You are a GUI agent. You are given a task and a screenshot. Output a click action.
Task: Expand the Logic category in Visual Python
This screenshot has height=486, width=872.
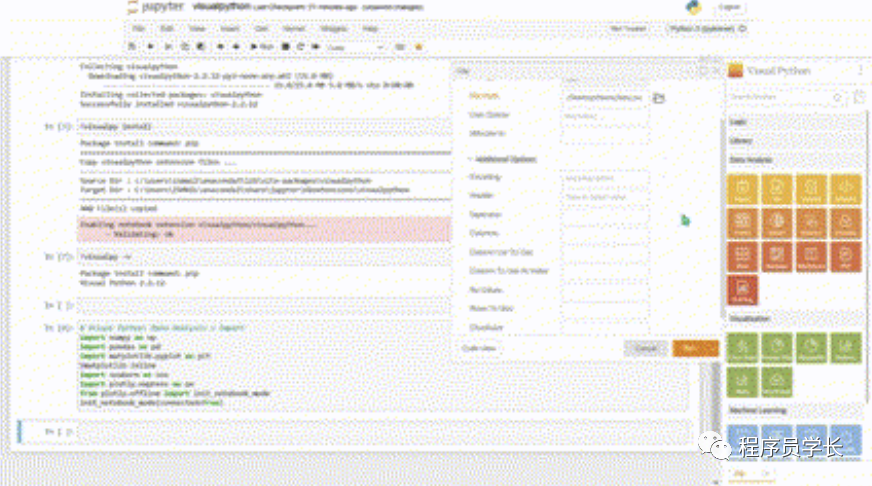(x=795, y=122)
